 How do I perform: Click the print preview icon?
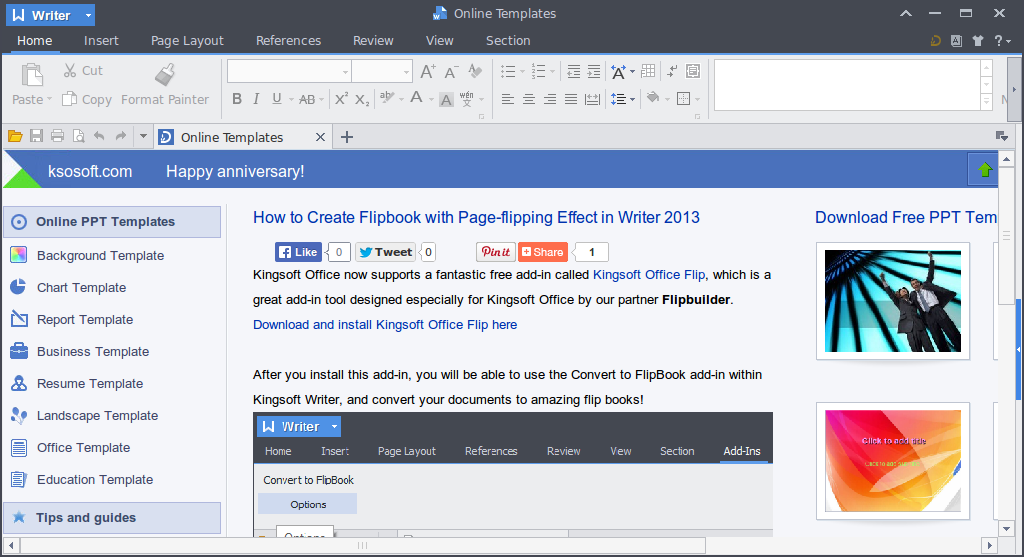[78, 136]
